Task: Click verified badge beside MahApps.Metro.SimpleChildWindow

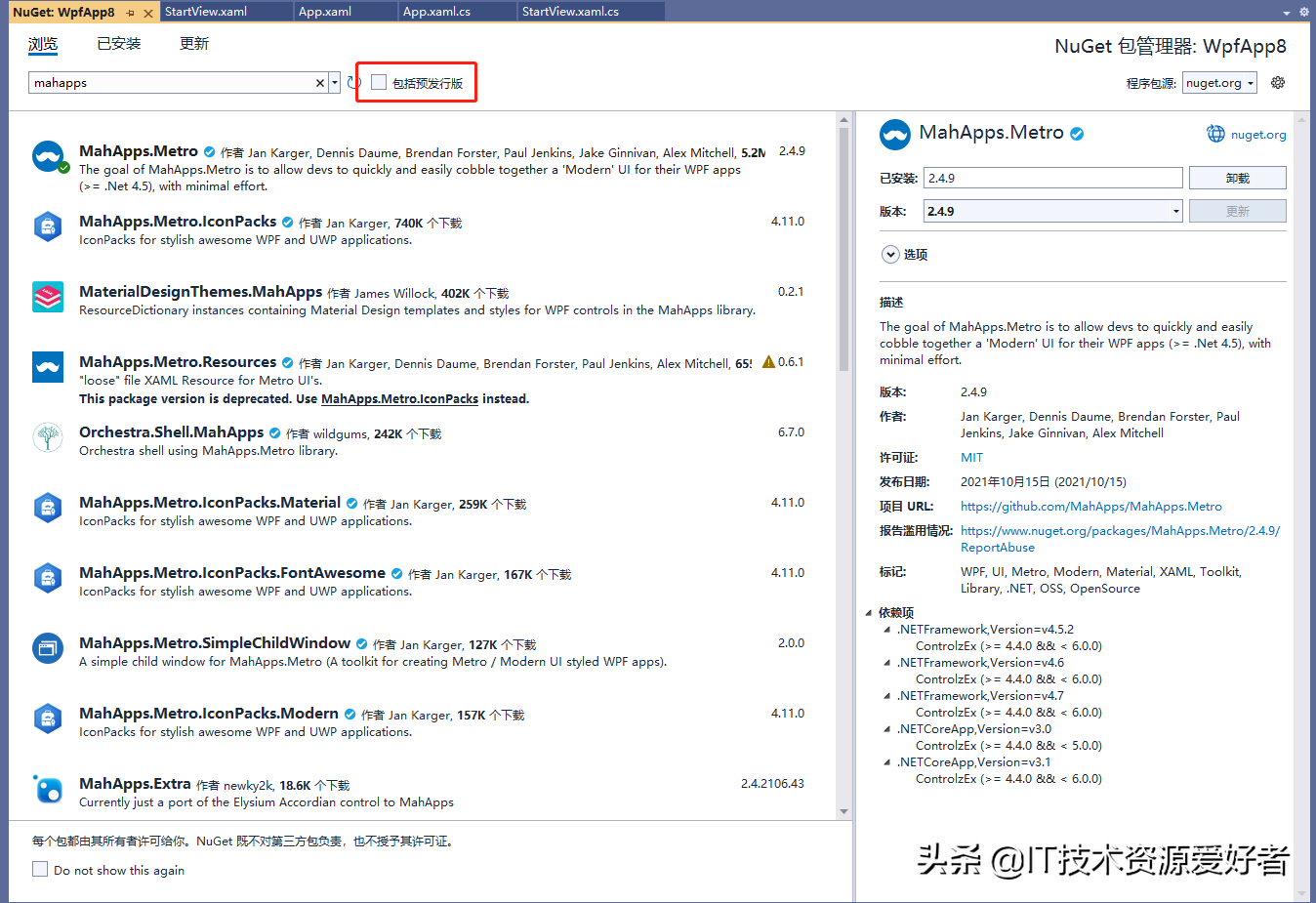Action: tap(361, 644)
